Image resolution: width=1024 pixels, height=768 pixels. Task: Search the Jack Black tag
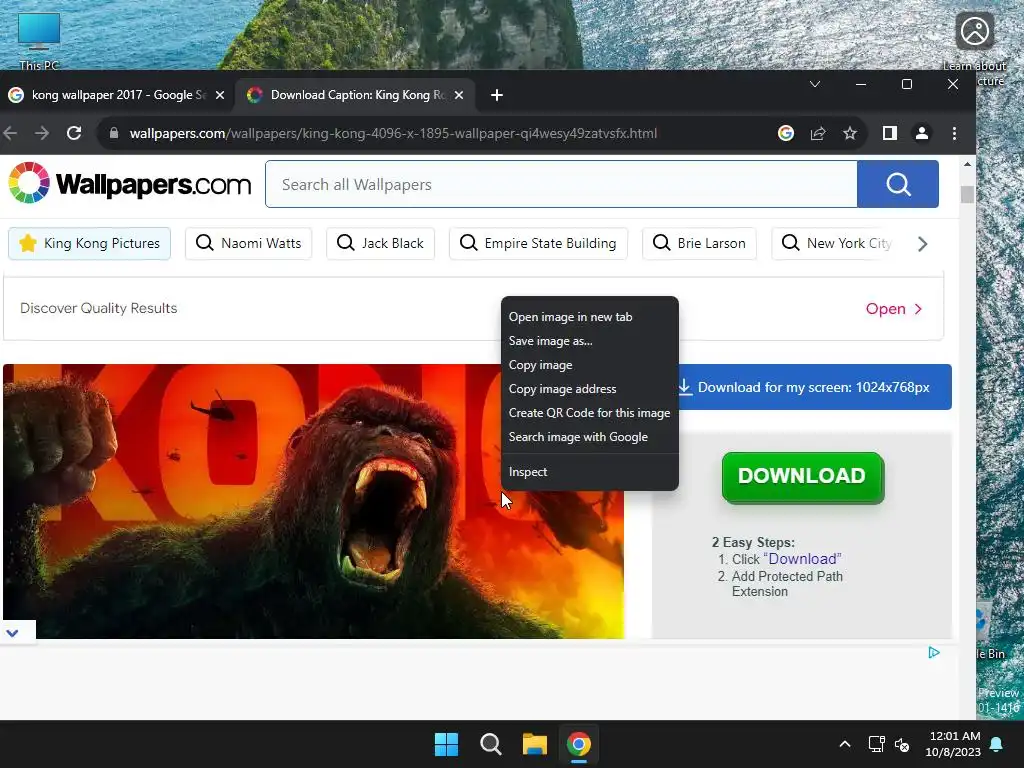pos(380,244)
